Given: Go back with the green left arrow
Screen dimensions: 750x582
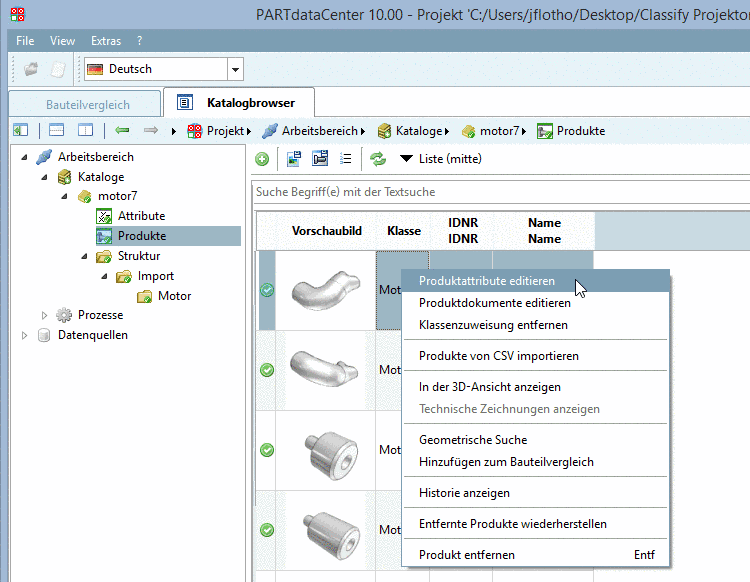Looking at the screenshot, I should [122, 130].
